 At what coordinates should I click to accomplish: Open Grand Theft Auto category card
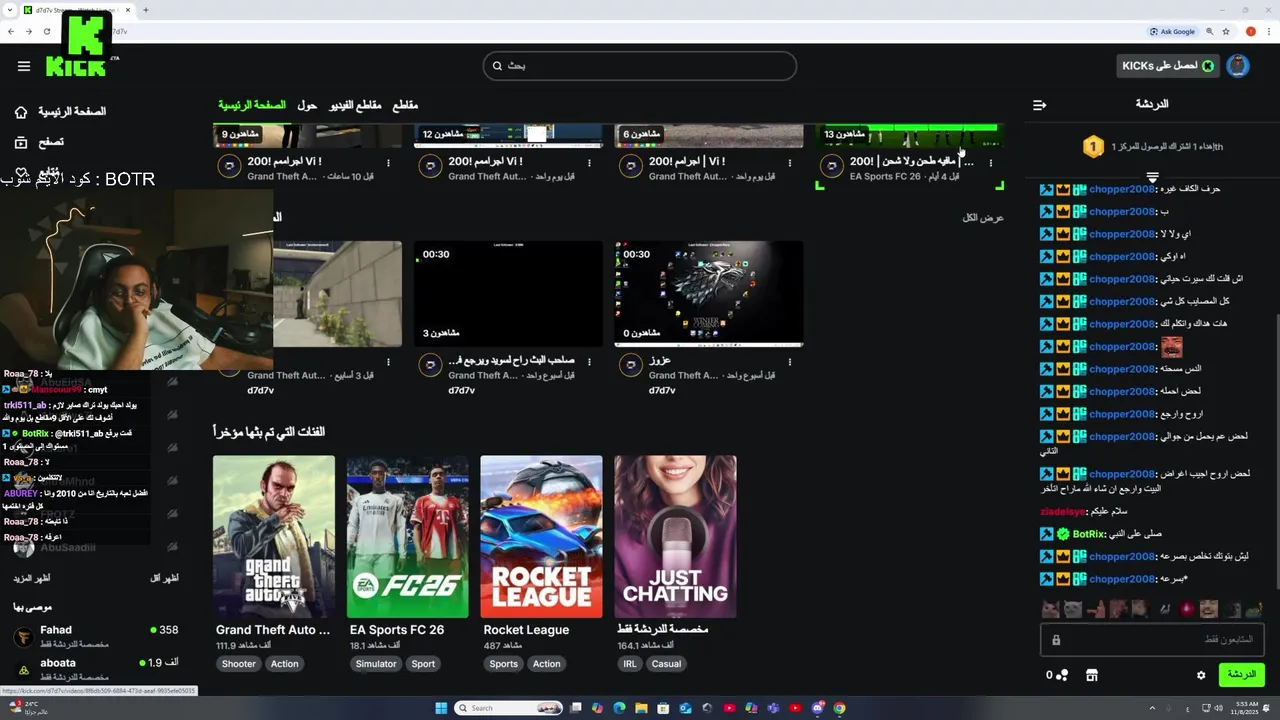(x=274, y=537)
